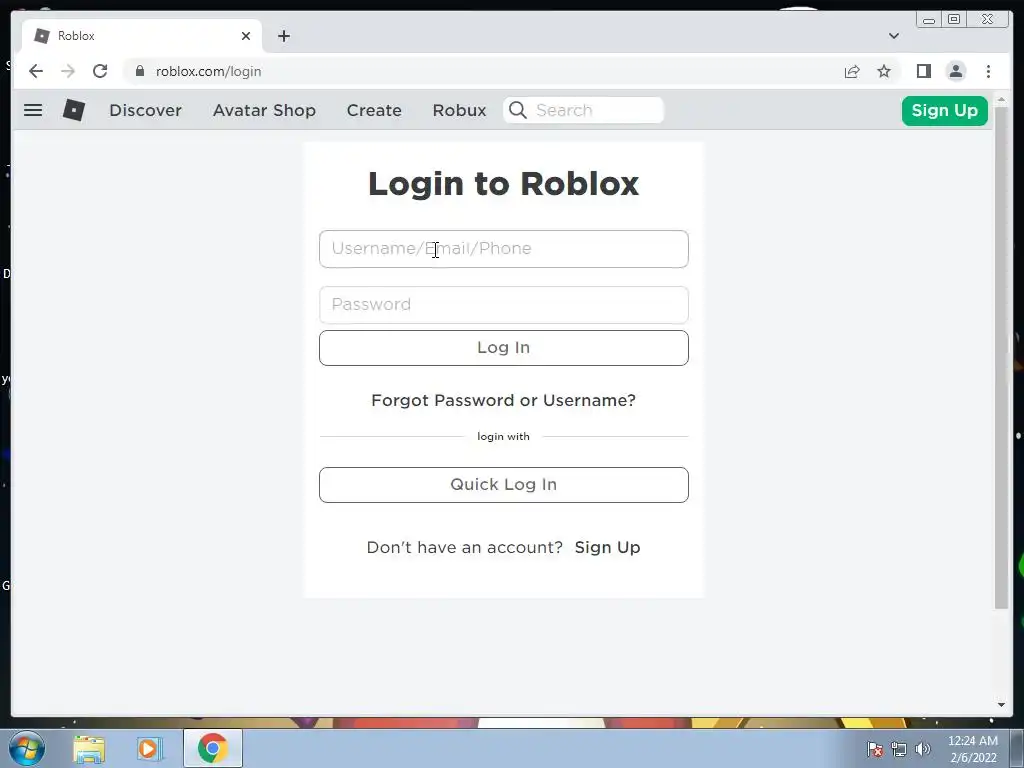Open the Roblox hamburger navigation menu
Screen dimensions: 1024x768
pos(33,110)
